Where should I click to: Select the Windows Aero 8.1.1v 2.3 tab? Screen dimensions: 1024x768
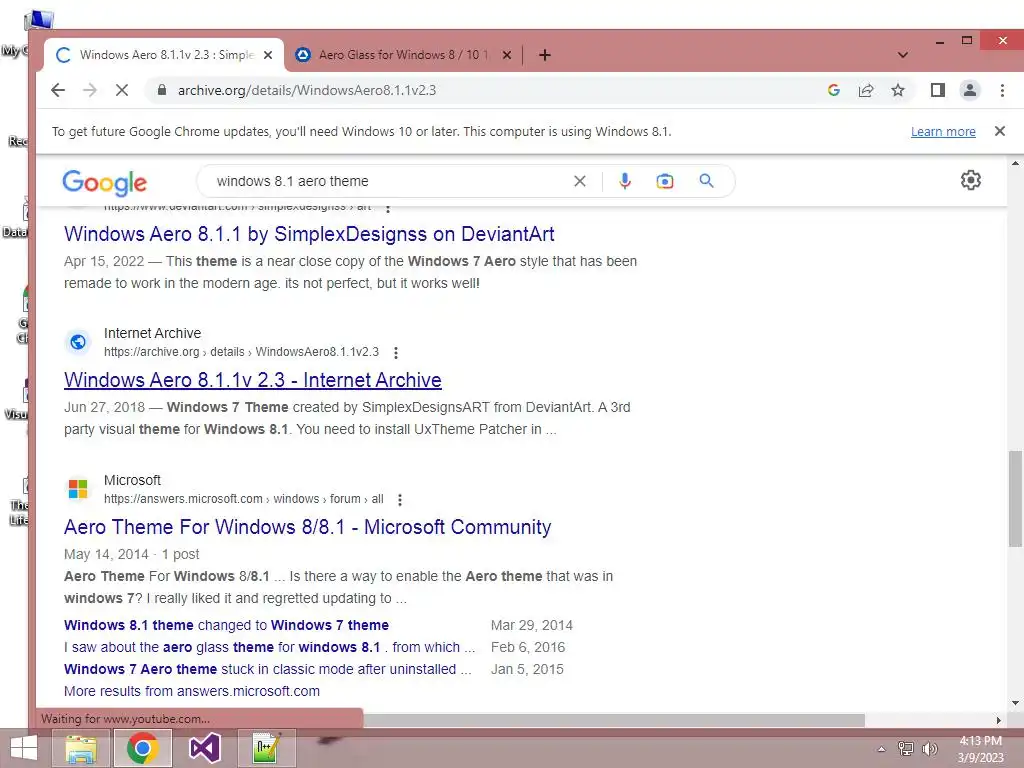click(x=165, y=56)
